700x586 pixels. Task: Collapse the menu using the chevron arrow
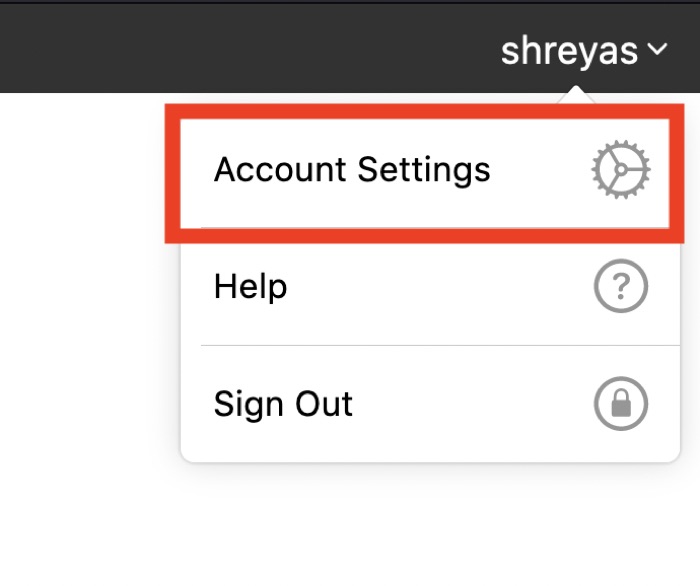(657, 50)
